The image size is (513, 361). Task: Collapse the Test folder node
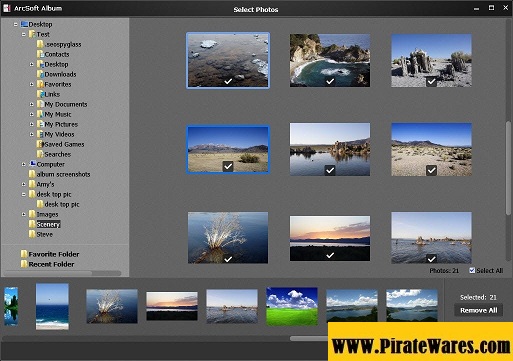(x=24, y=34)
